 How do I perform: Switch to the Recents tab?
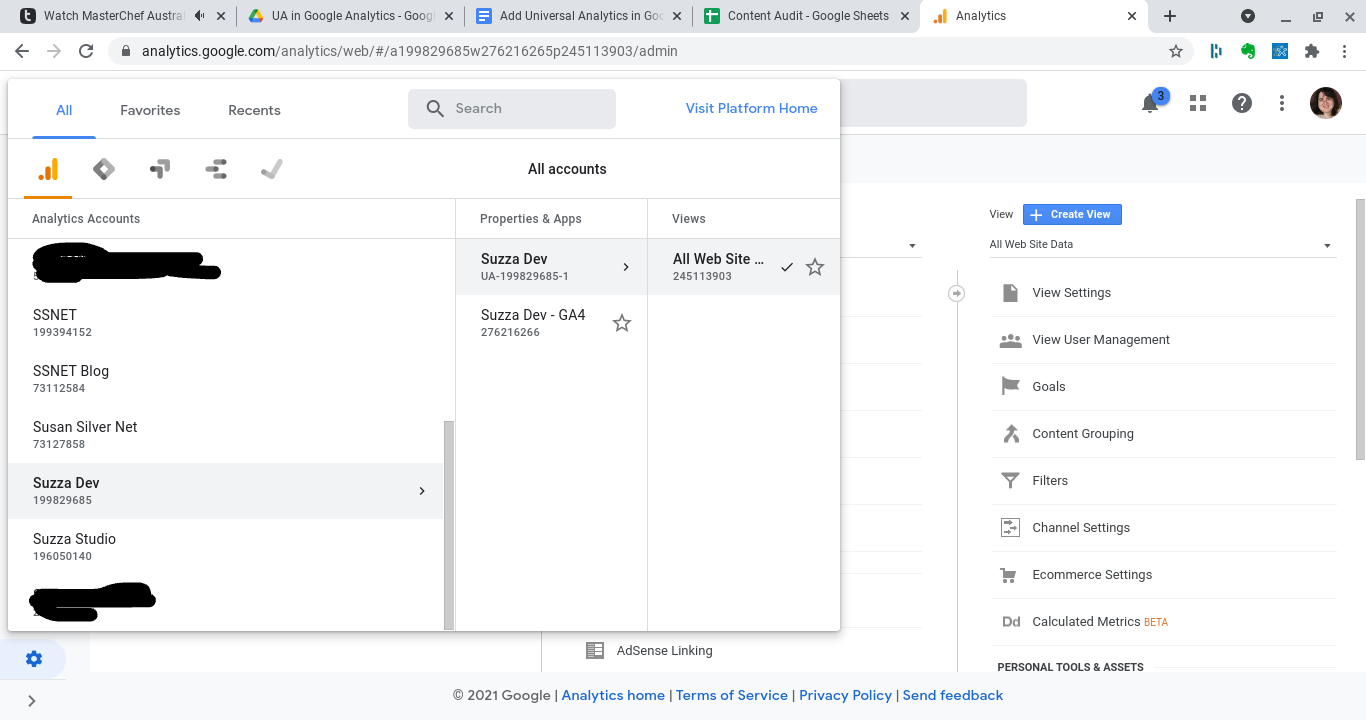tap(254, 110)
